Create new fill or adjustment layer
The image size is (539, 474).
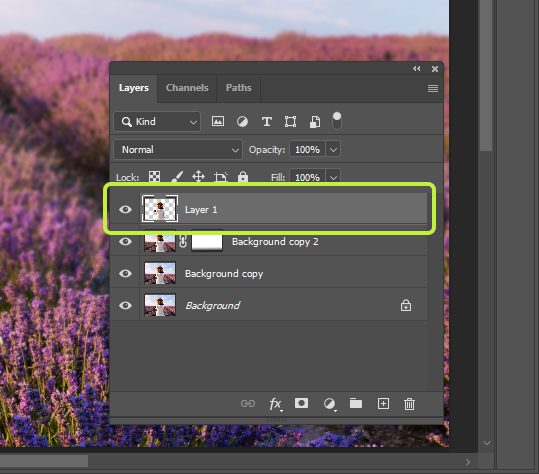tap(329, 404)
